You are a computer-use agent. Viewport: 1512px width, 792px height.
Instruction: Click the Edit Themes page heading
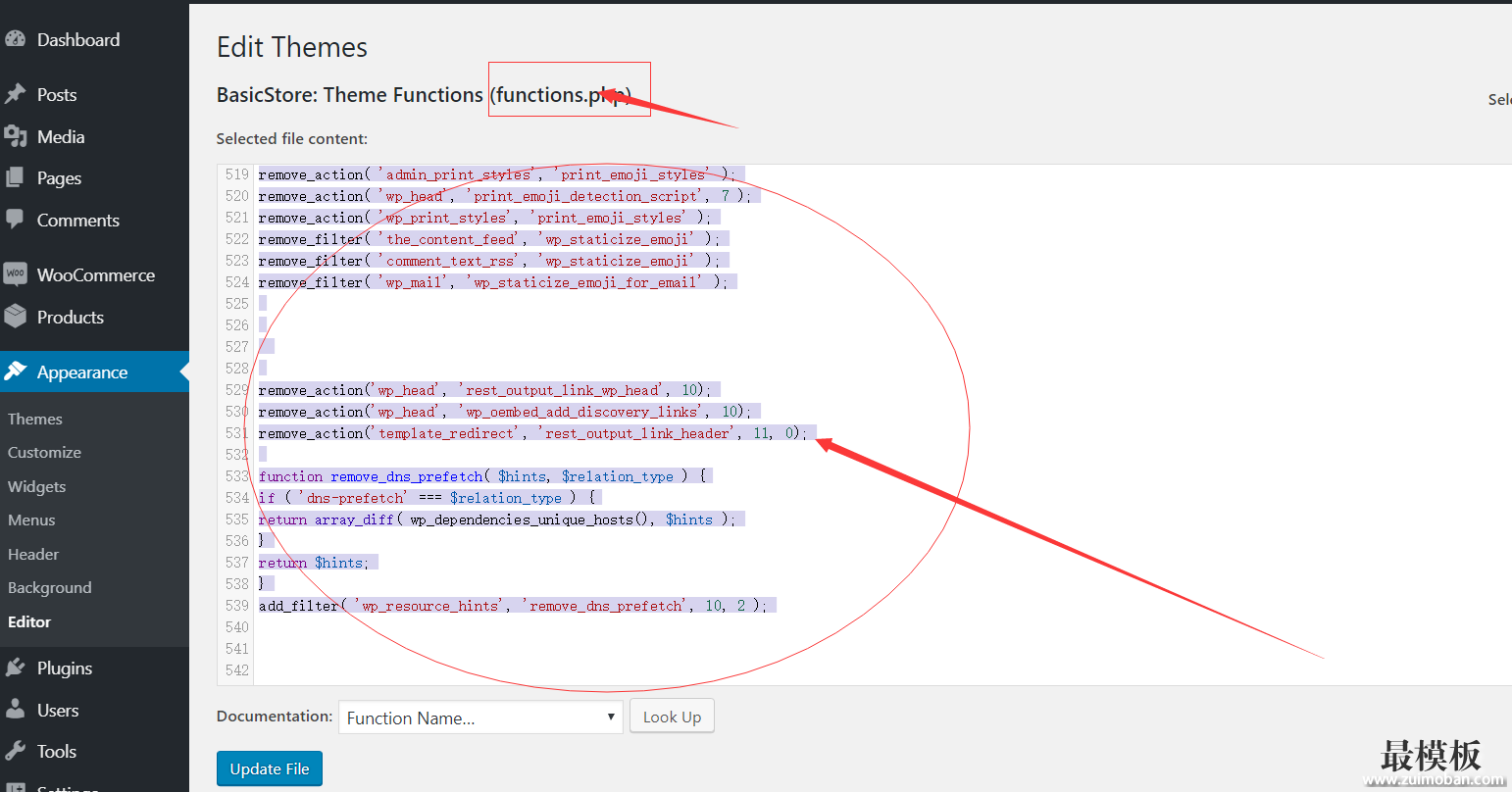[x=292, y=47]
